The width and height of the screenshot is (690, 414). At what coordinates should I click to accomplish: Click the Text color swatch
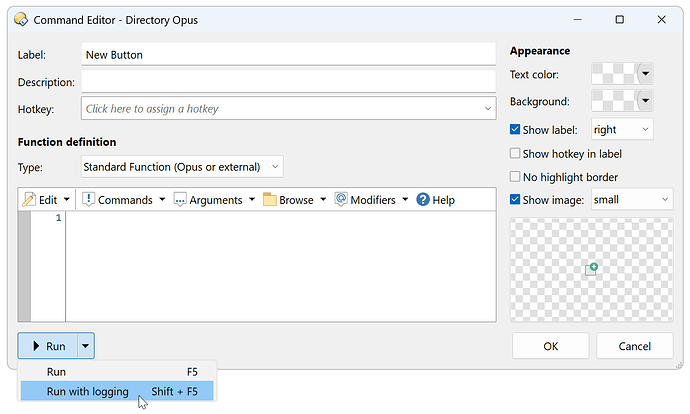[x=614, y=73]
